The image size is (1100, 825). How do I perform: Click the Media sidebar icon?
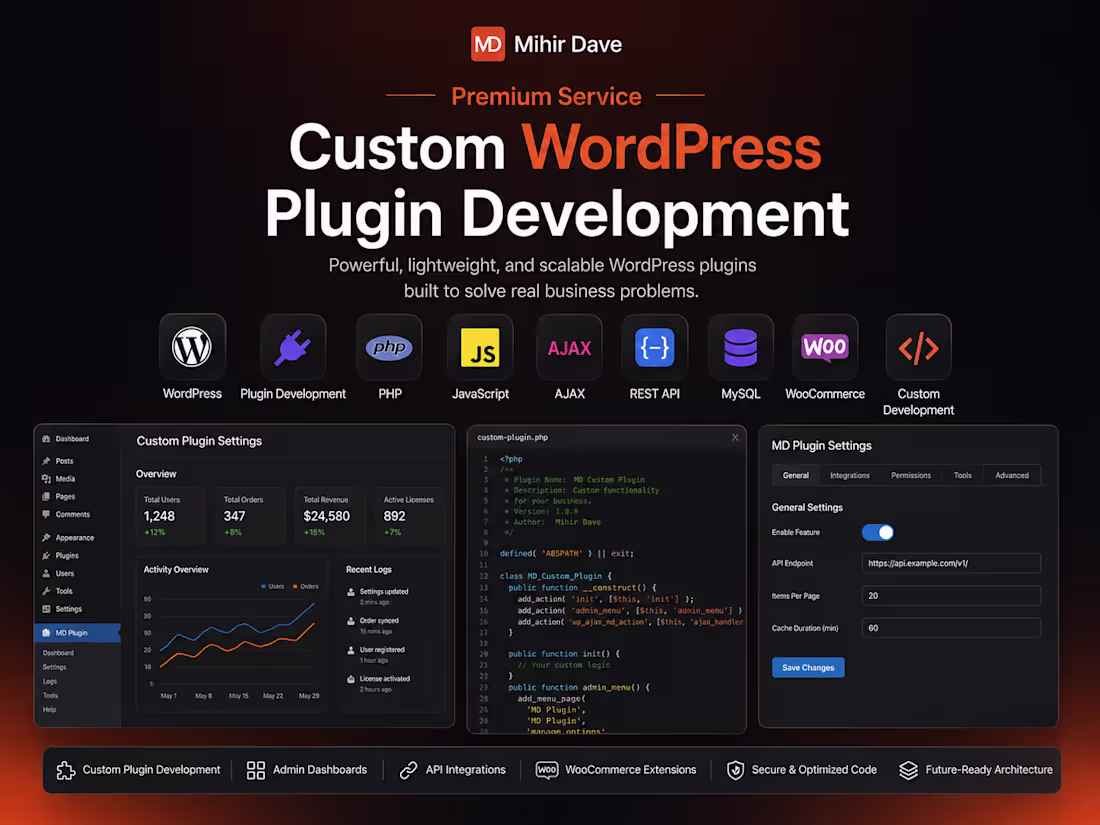pyautogui.click(x=46, y=479)
